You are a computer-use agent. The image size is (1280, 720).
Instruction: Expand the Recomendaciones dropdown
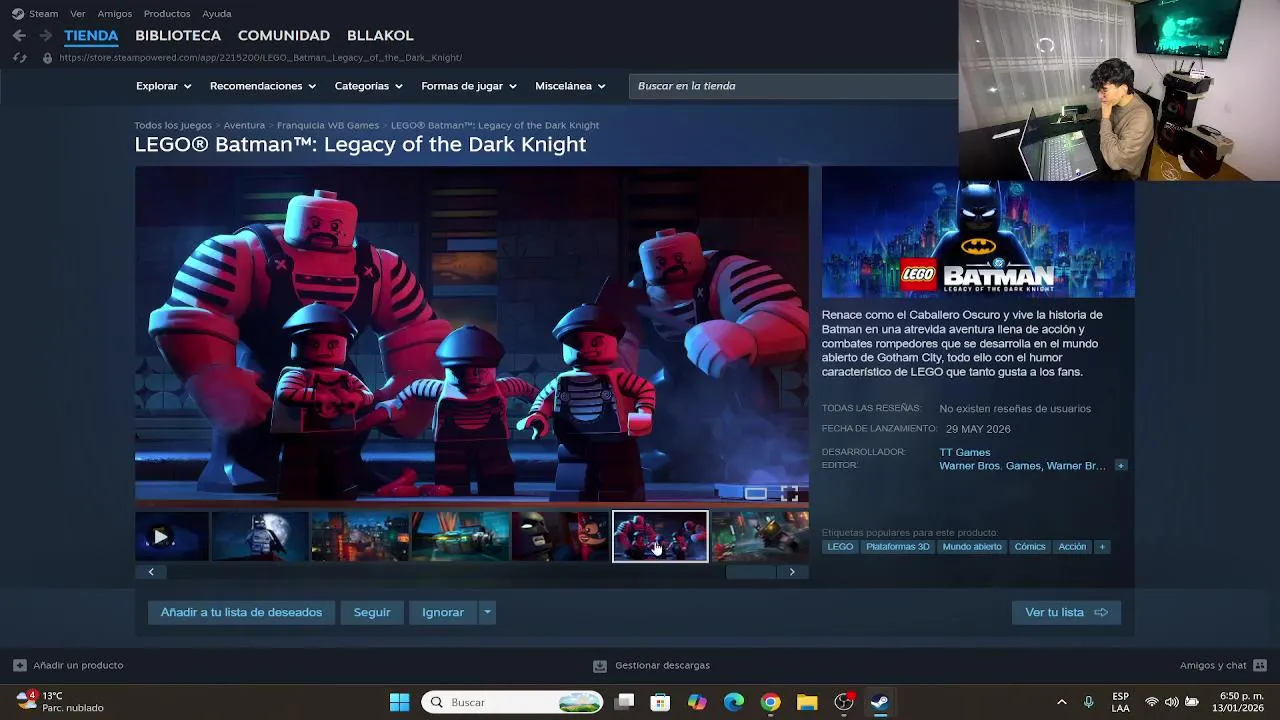pos(263,86)
